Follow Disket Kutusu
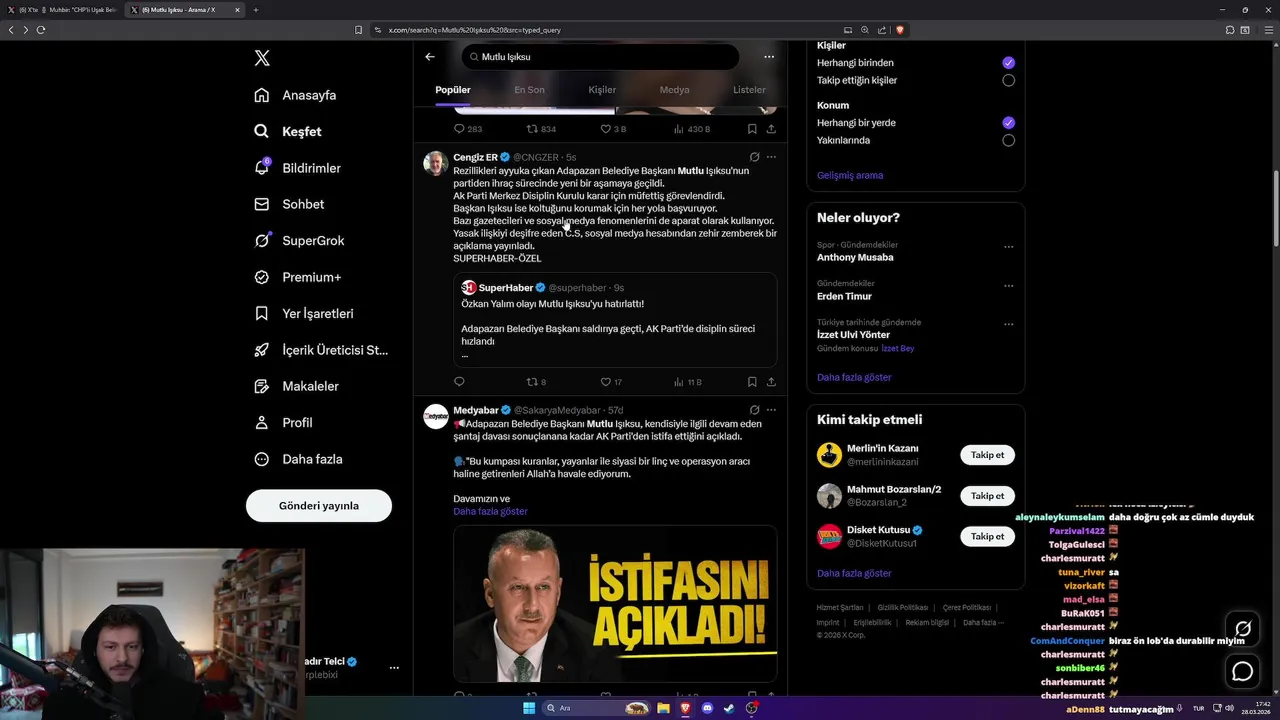 click(987, 536)
